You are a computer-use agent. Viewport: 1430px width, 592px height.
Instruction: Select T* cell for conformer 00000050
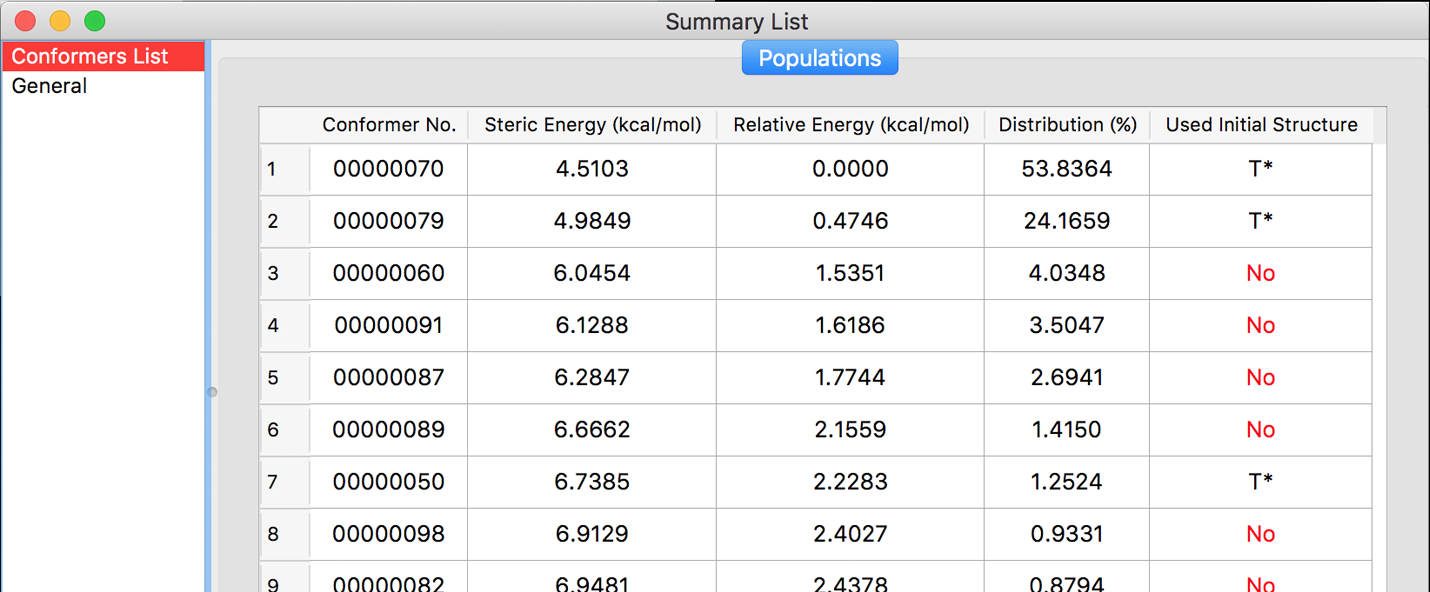[1260, 482]
